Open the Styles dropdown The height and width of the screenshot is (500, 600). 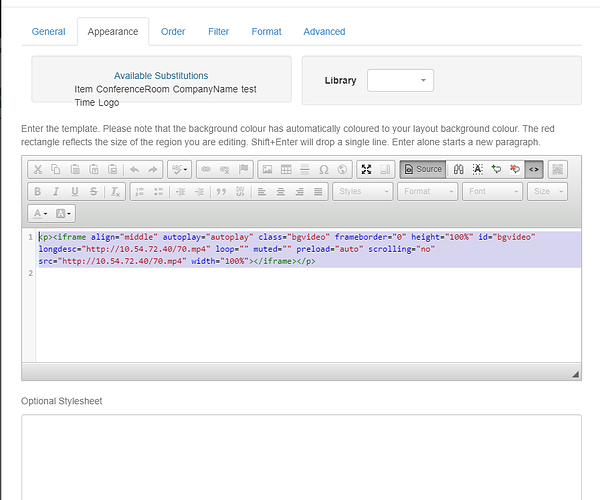click(362, 192)
